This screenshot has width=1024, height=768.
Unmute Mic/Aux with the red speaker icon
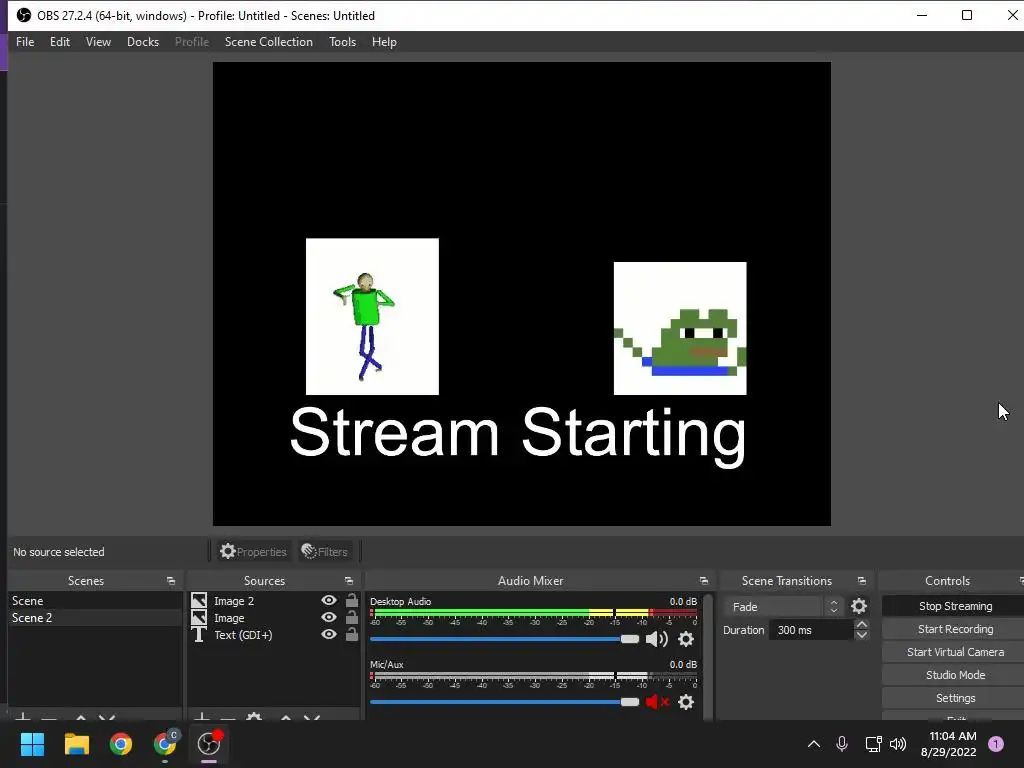tap(656, 702)
